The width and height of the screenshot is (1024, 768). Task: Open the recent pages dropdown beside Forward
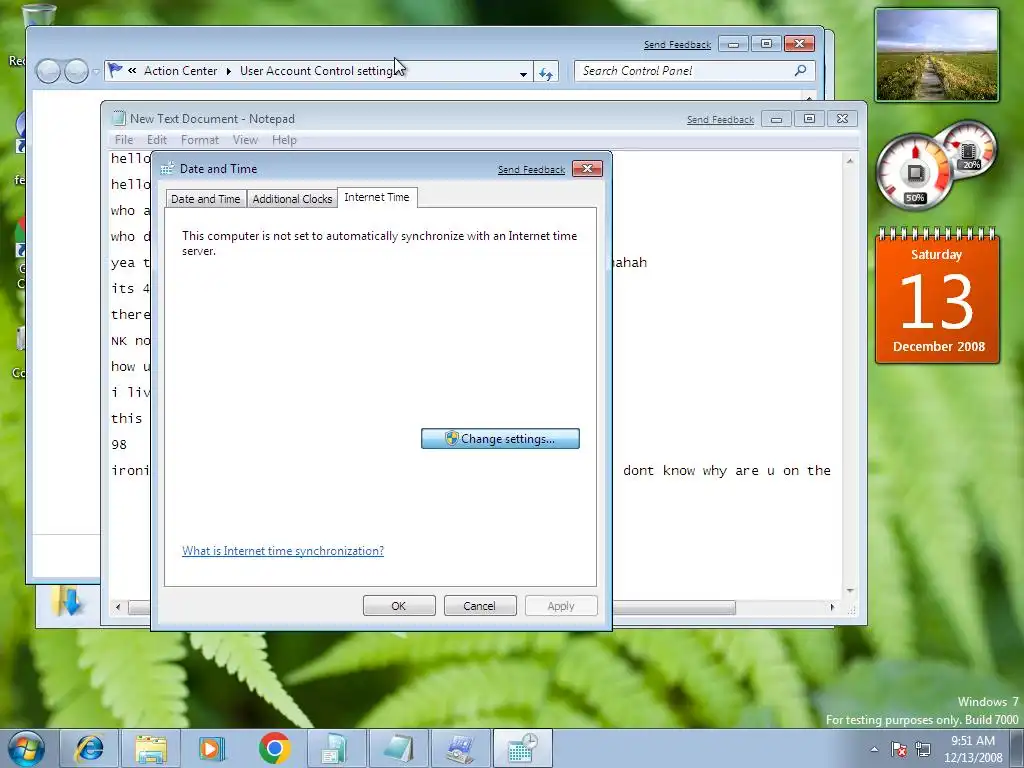pos(96,71)
